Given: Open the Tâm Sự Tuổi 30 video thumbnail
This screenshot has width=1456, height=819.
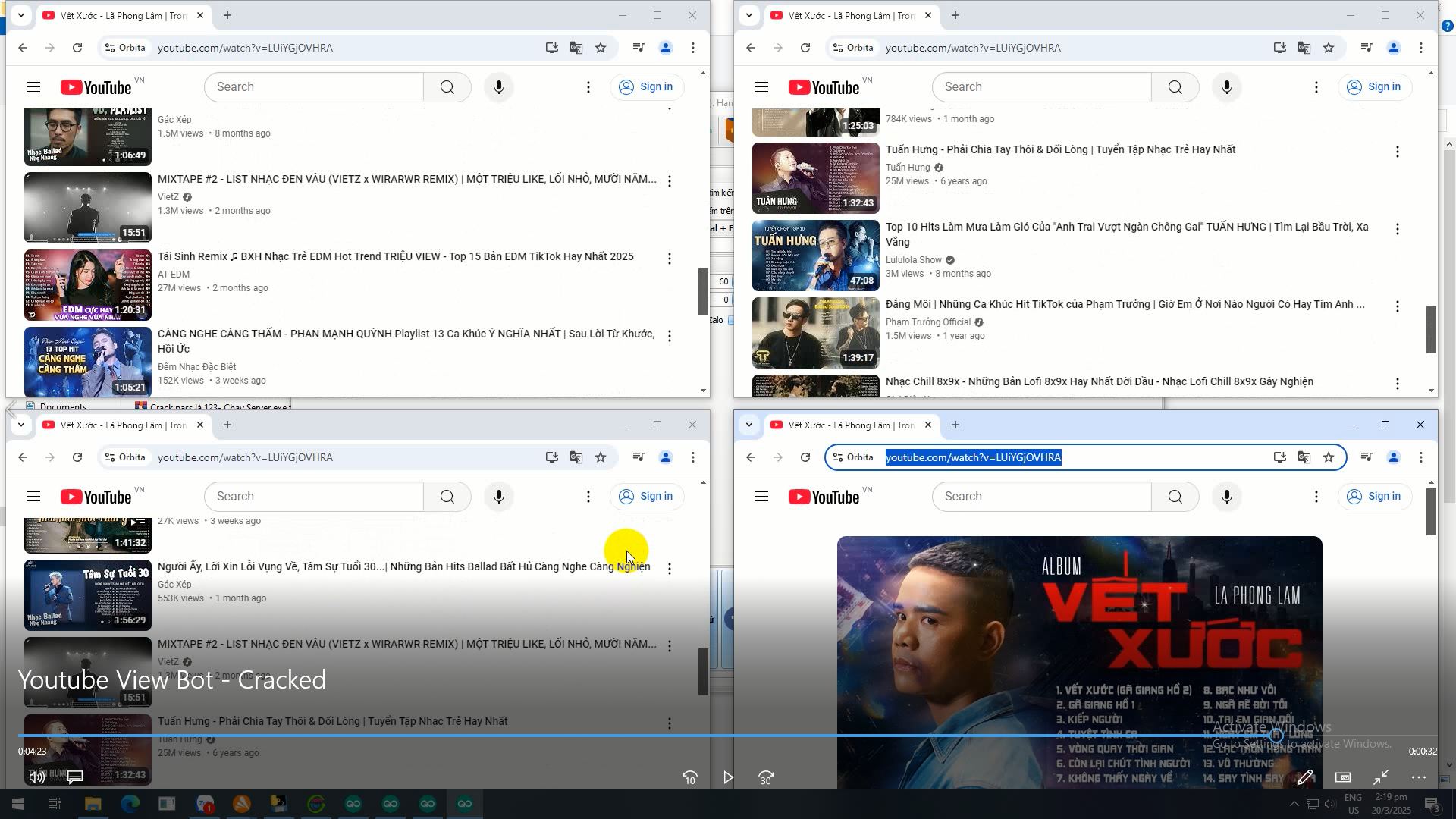Looking at the screenshot, I should pyautogui.click(x=88, y=595).
